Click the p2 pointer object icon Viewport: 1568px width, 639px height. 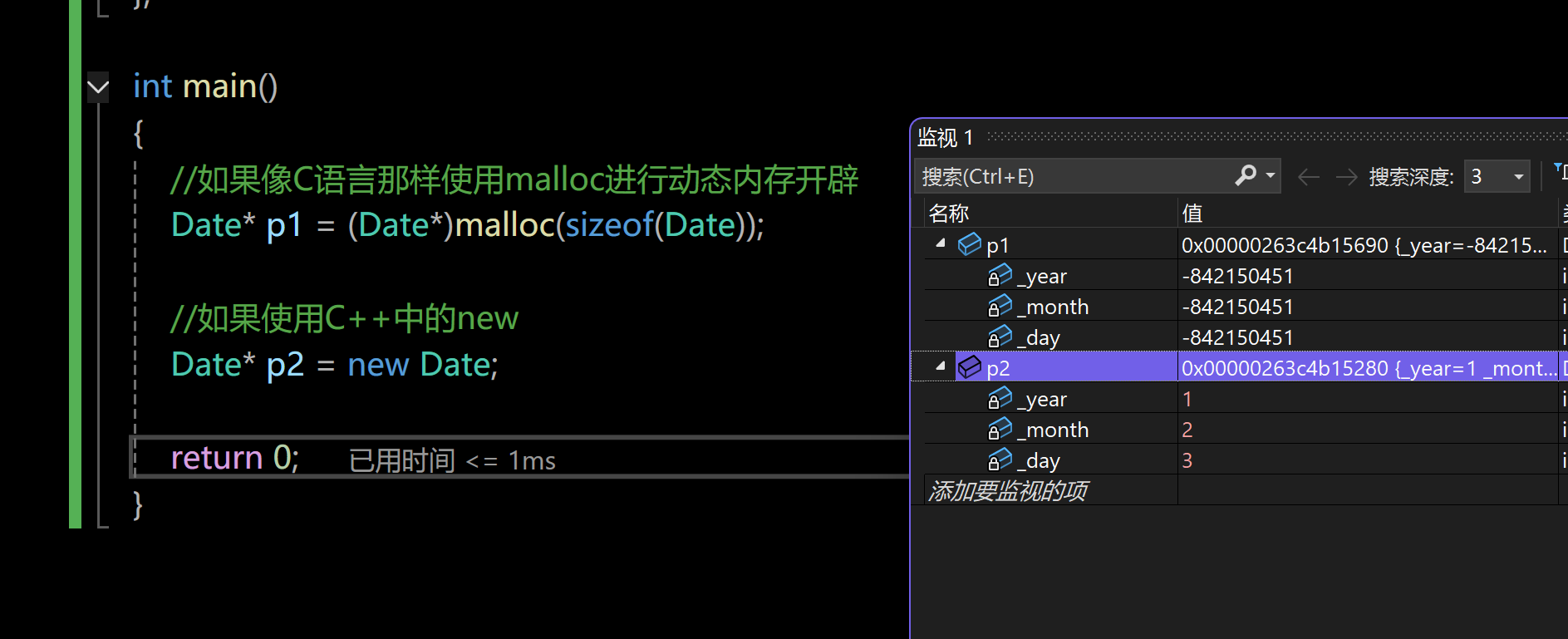point(969,366)
